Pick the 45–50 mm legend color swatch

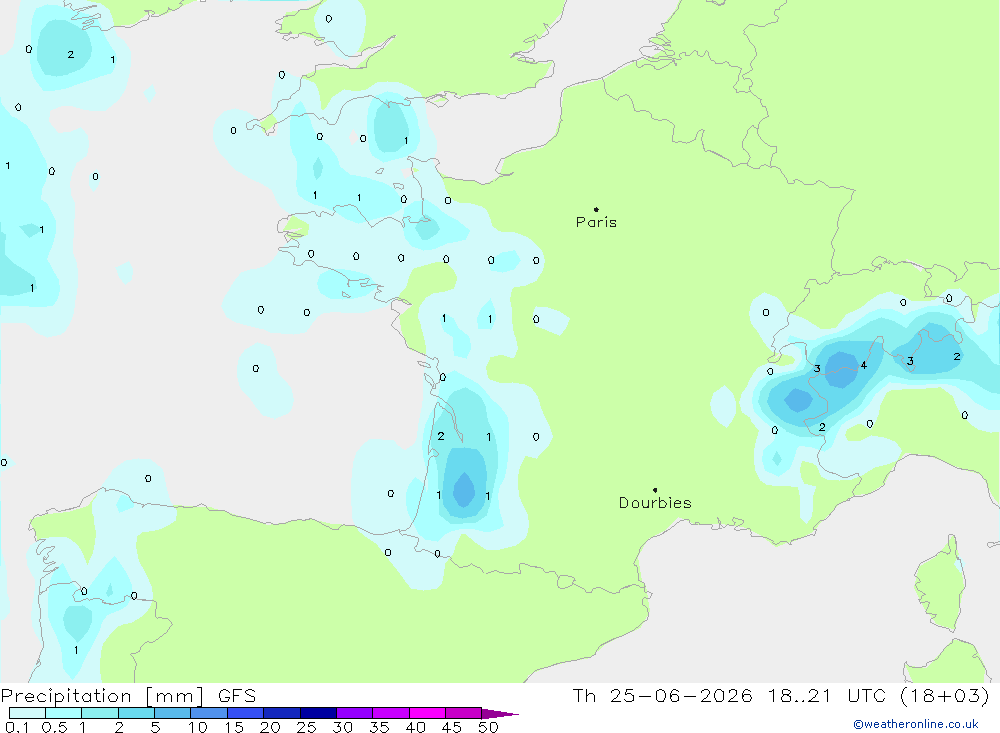464,713
